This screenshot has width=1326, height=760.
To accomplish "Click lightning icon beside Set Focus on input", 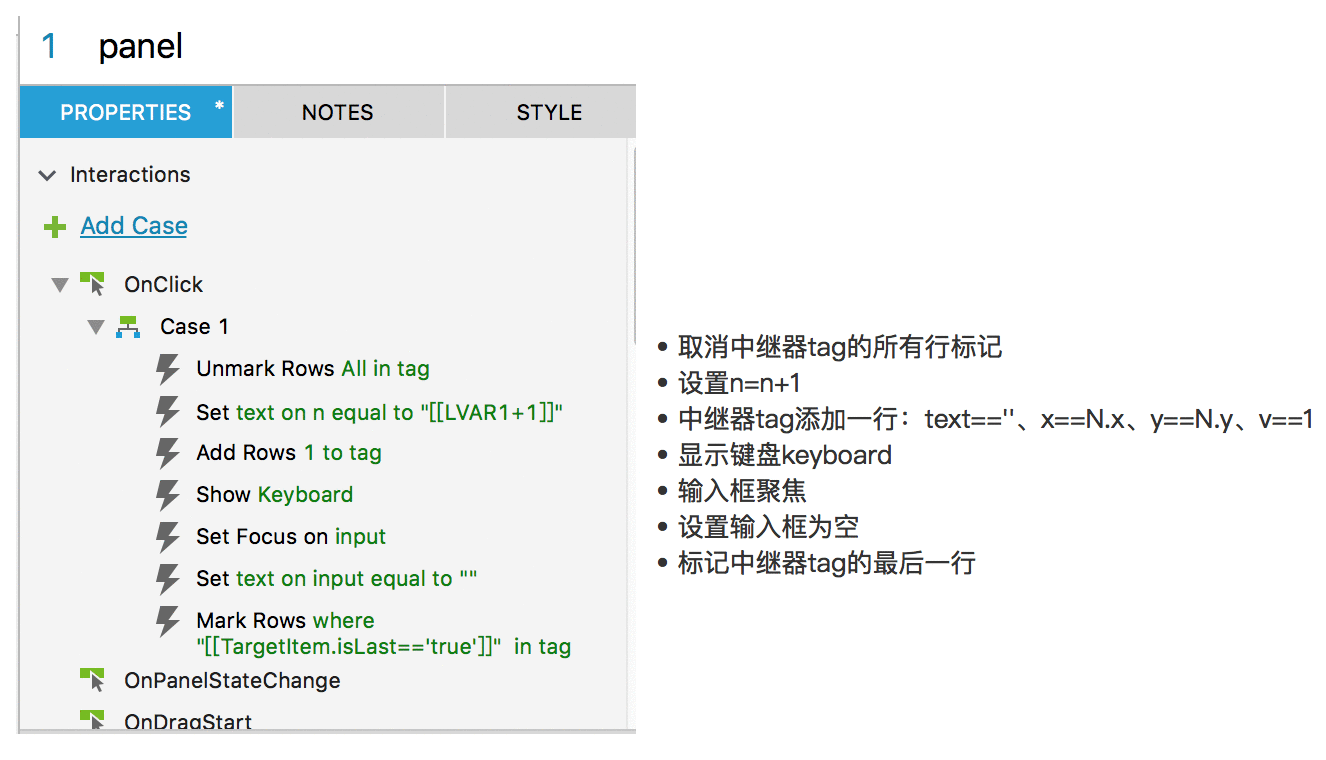I will [x=168, y=537].
